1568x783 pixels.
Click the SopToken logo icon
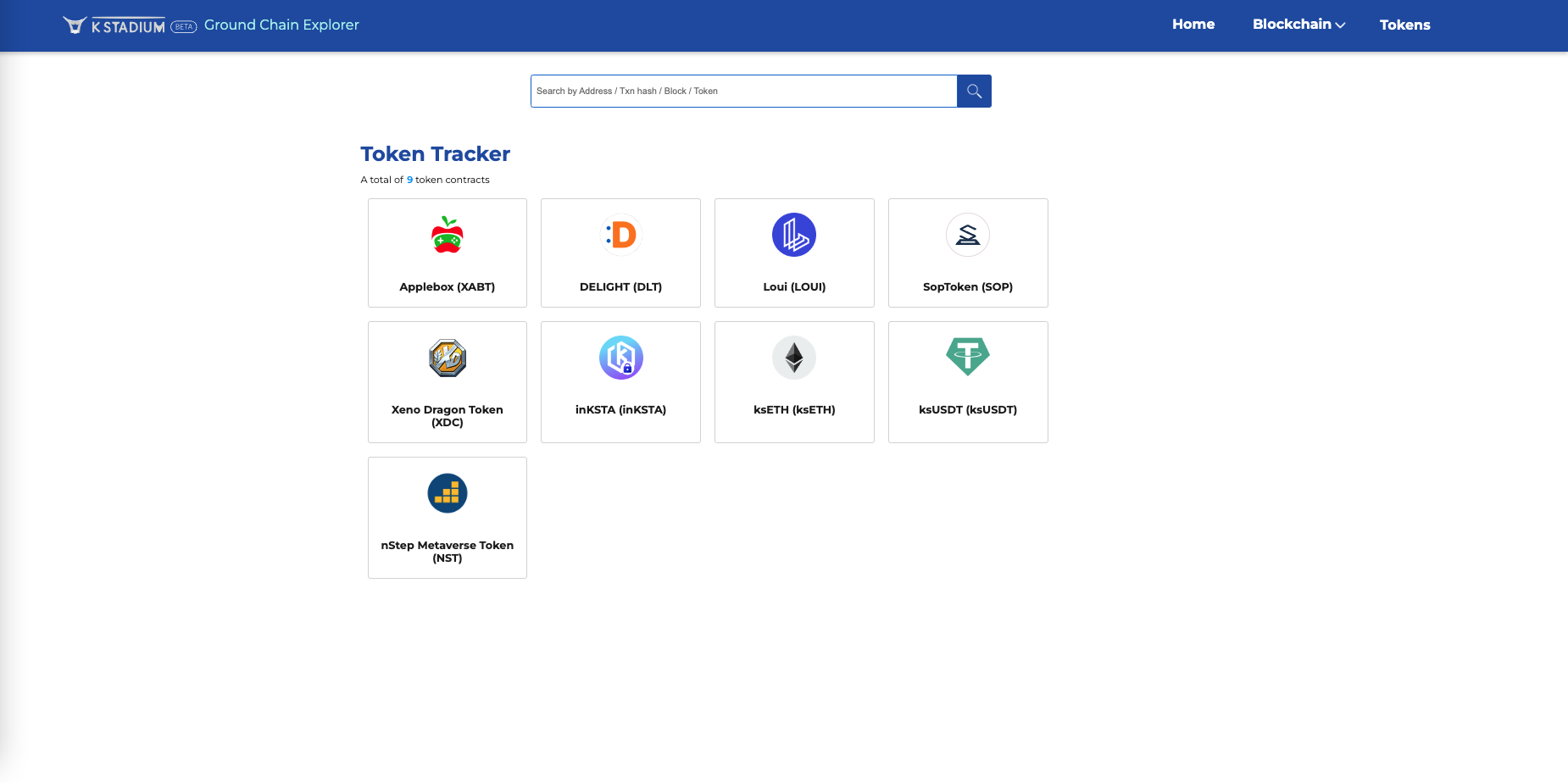(968, 235)
